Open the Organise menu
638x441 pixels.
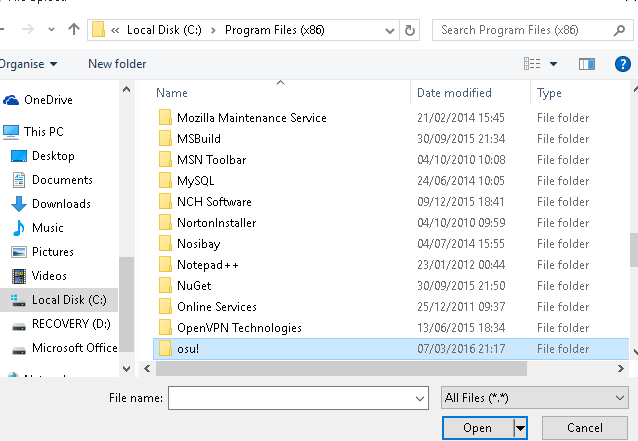coord(28,64)
